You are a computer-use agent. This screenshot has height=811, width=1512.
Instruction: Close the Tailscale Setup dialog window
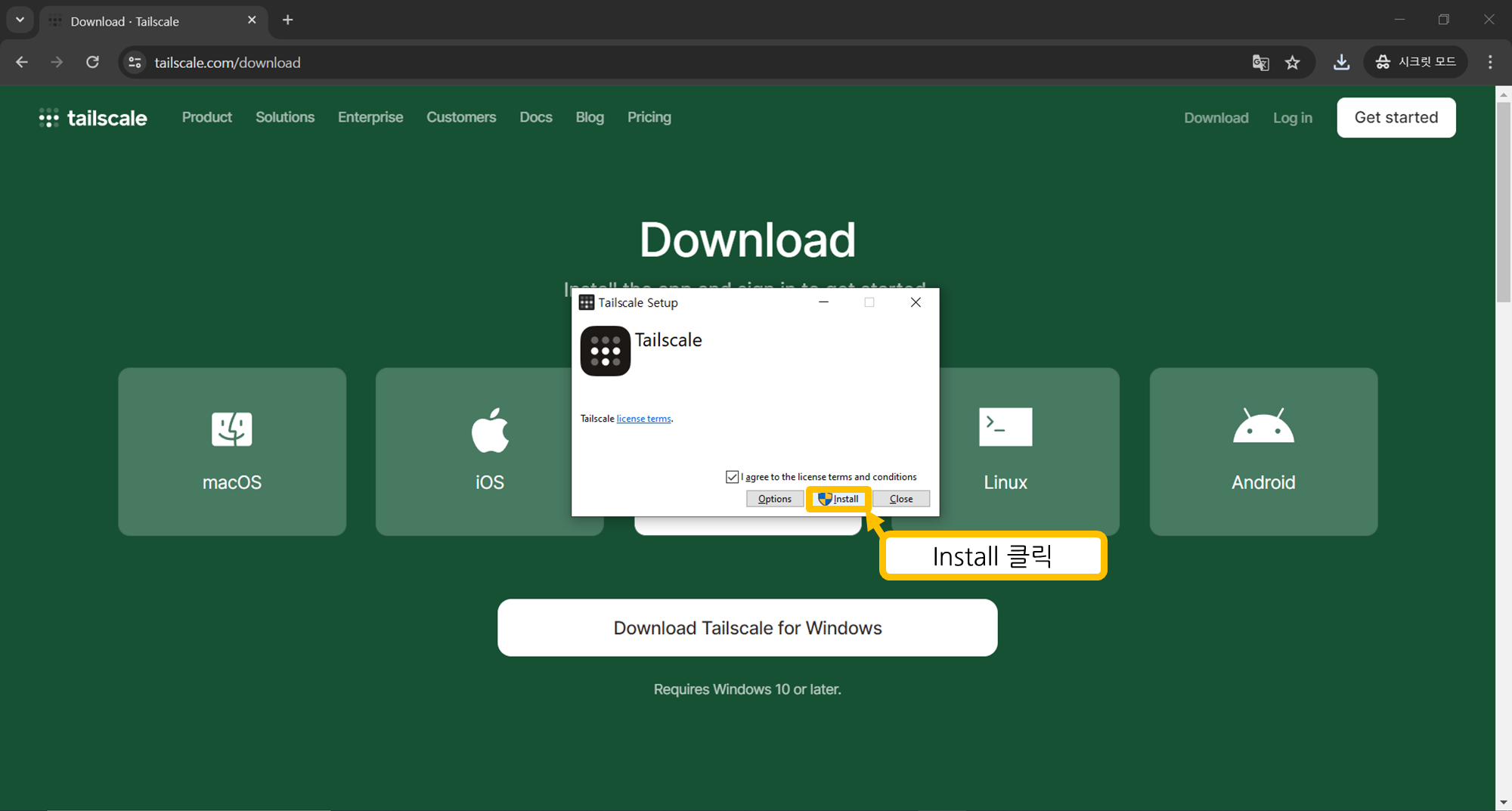coord(916,302)
